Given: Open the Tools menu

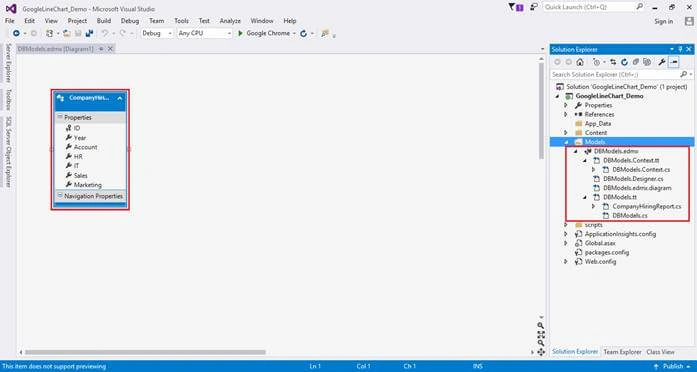Looking at the screenshot, I should click(181, 21).
